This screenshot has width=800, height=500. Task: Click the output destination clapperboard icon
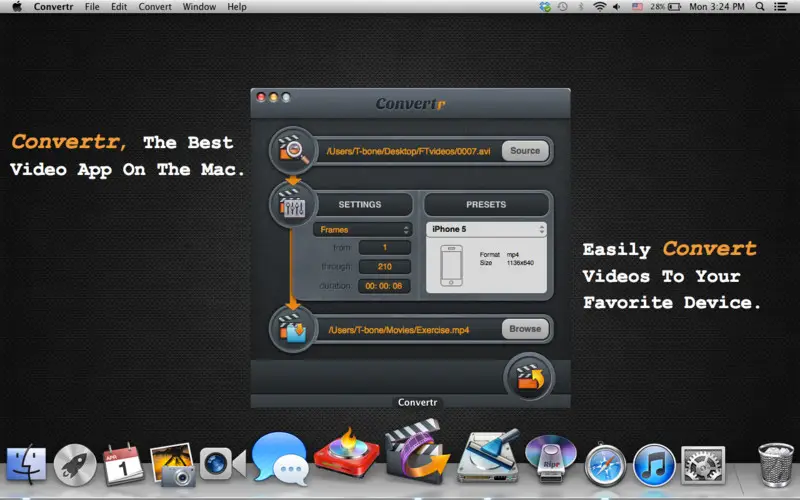[x=293, y=329]
